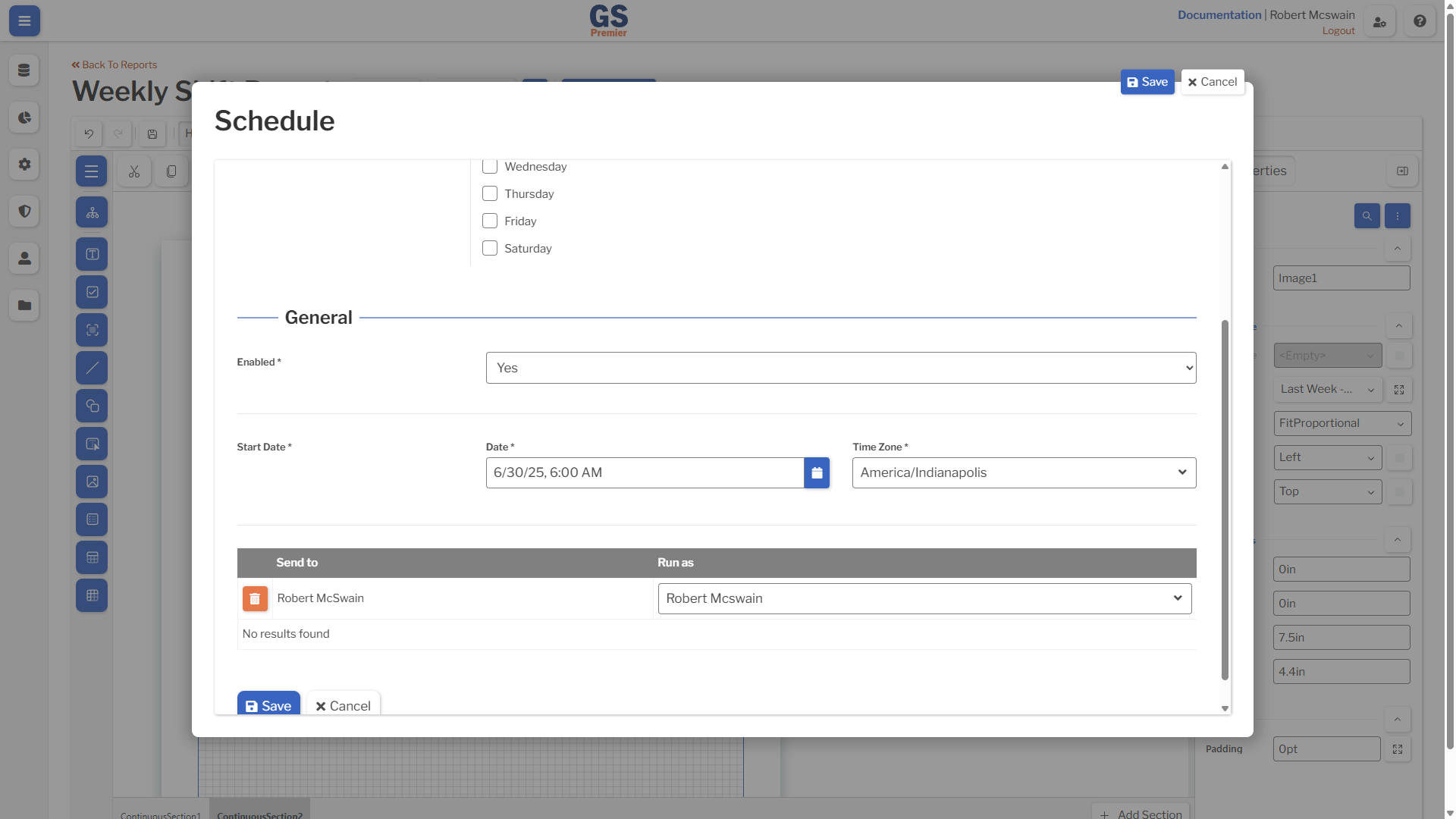
Task: Select the line drawing tool
Action: coord(92,368)
